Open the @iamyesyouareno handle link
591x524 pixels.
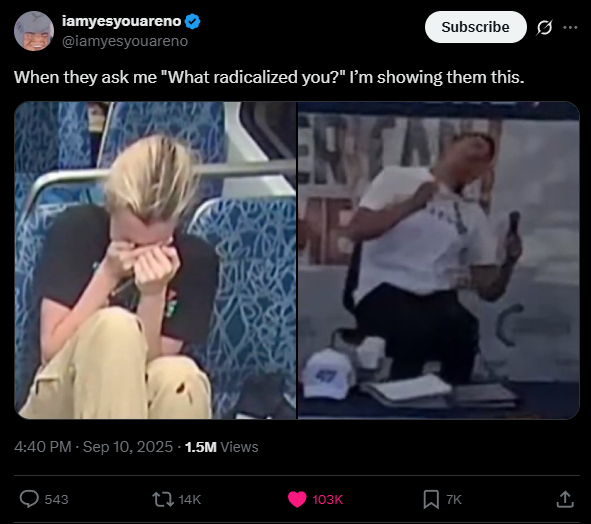[x=125, y=41]
